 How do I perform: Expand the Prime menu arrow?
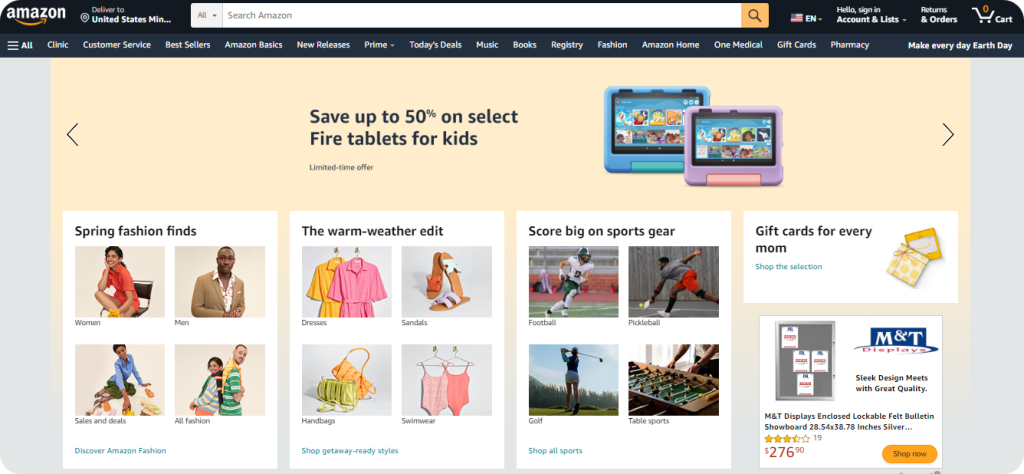point(392,46)
